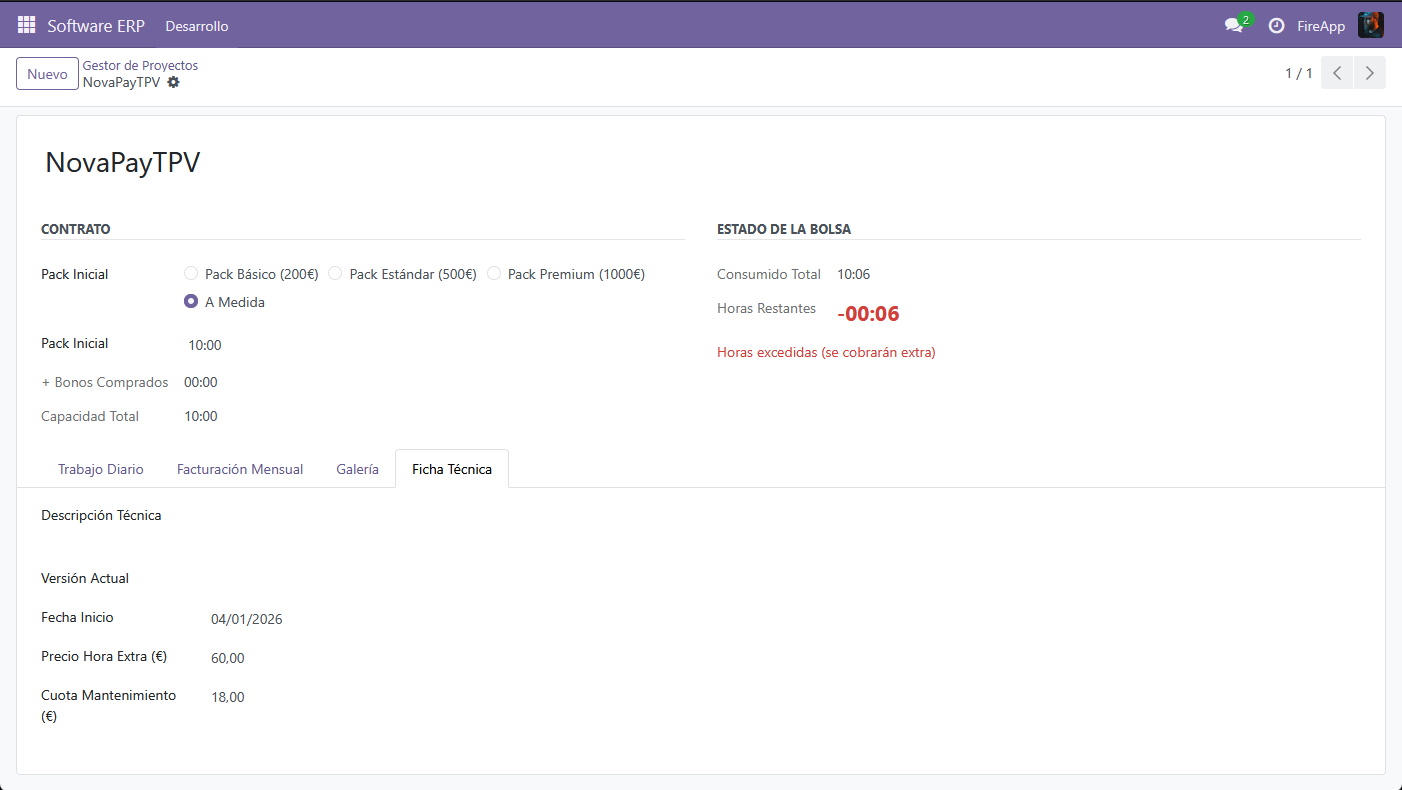The height and width of the screenshot is (790, 1402).
Task: Edit the Precio Hora Extra value 60,00
Action: click(228, 658)
